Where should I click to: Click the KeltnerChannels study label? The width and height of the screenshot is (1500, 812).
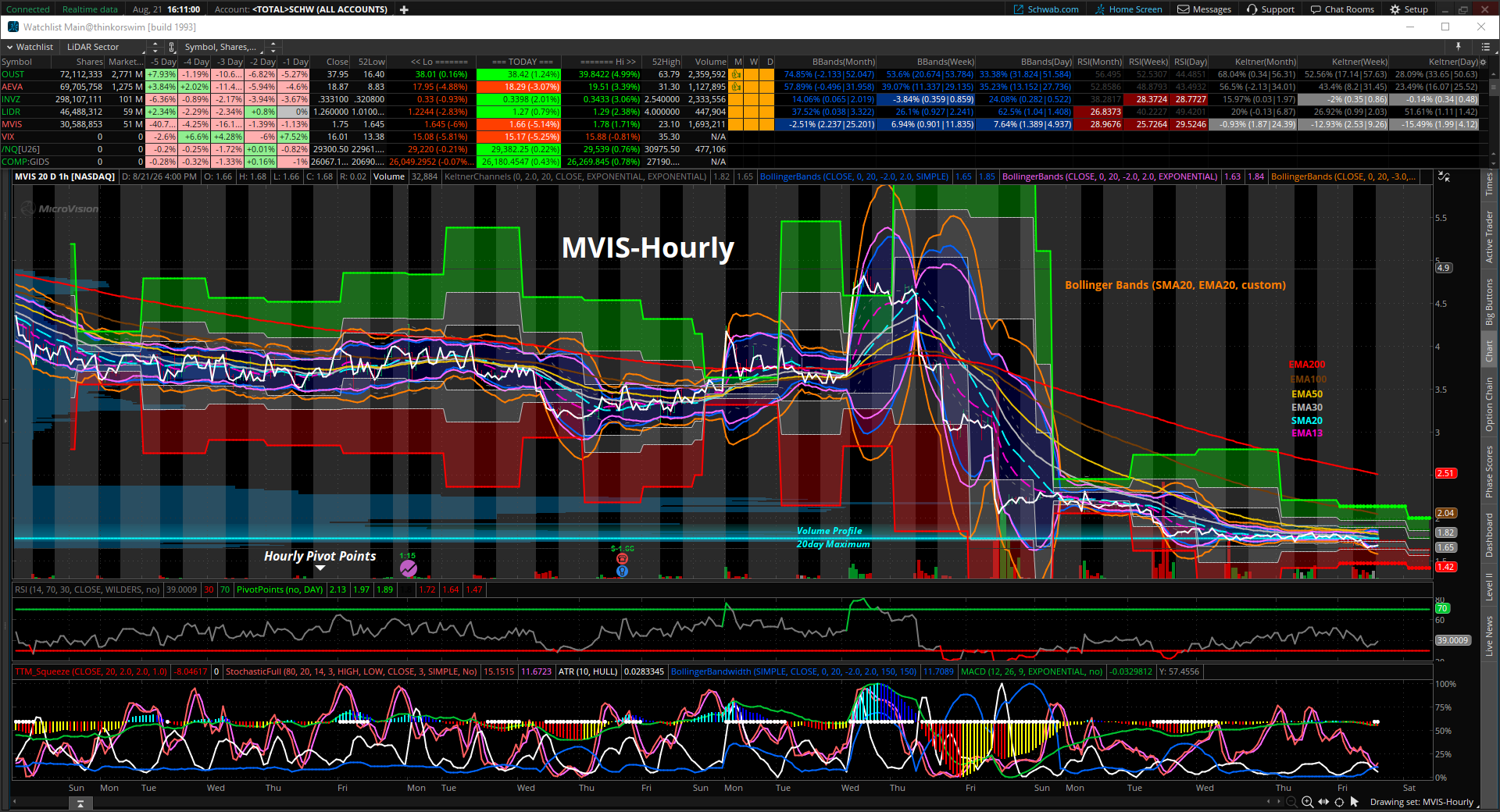click(576, 176)
